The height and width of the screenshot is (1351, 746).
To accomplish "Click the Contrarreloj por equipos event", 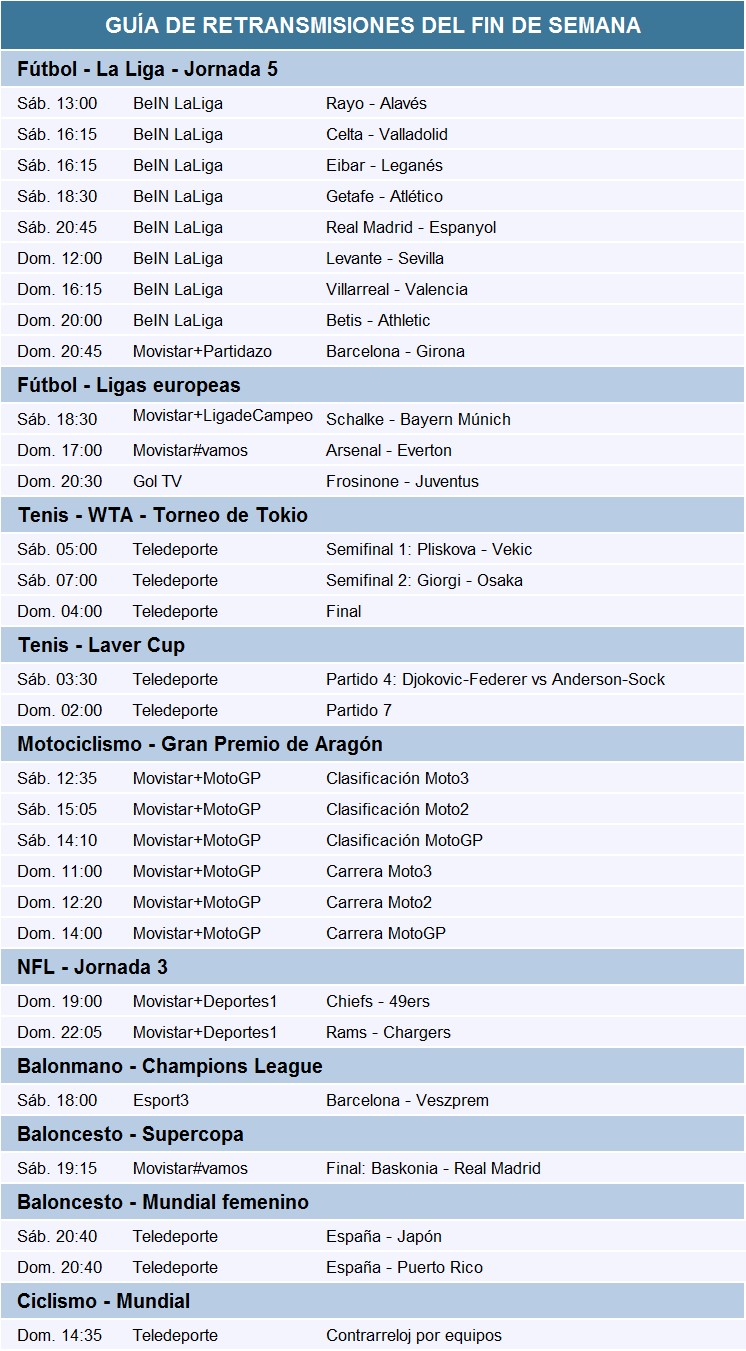I will click(x=414, y=1335).
